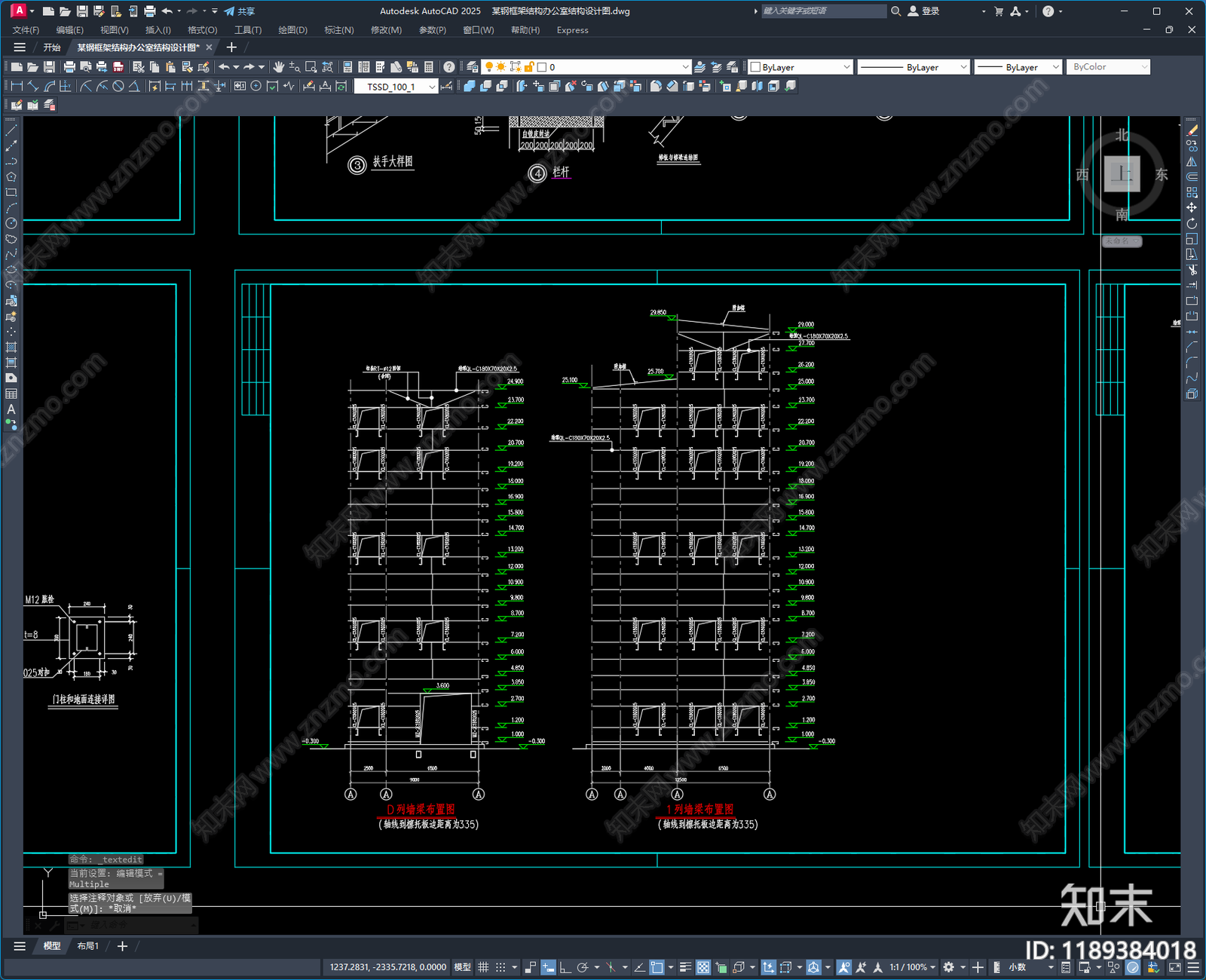Select the Multiline text A tool
The width and height of the screenshot is (1206, 980).
coord(11,409)
